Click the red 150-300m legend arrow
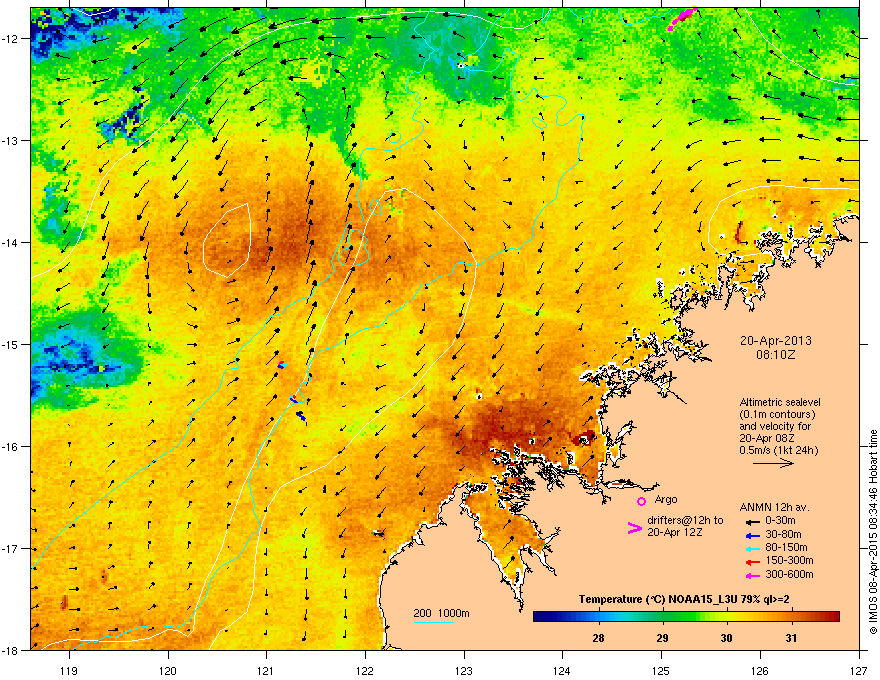This screenshot has width=880, height=680. coord(752,562)
